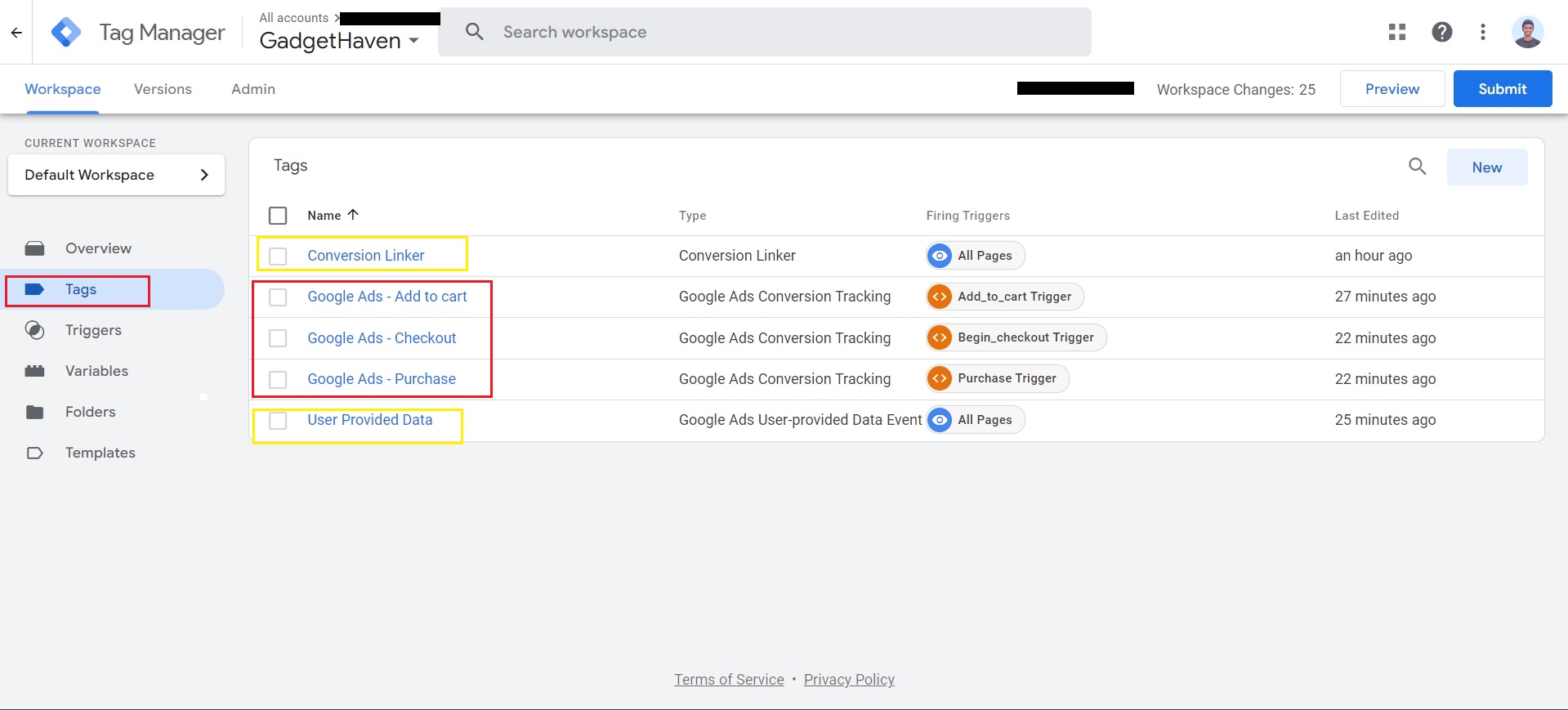Open the help question mark icon
The image size is (1568, 710).
tap(1442, 32)
